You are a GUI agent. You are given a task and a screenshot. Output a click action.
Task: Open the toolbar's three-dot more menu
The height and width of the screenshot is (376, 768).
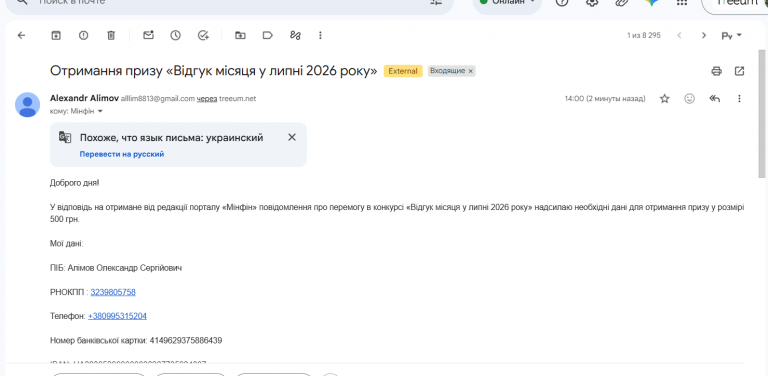tap(320, 35)
